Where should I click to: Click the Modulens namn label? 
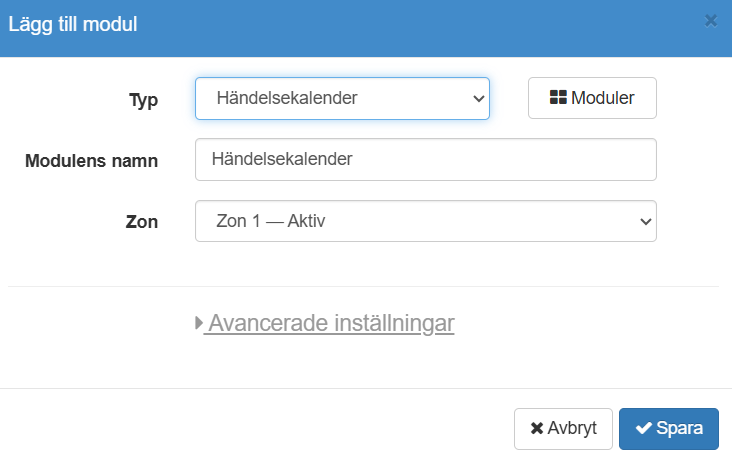[91, 160]
